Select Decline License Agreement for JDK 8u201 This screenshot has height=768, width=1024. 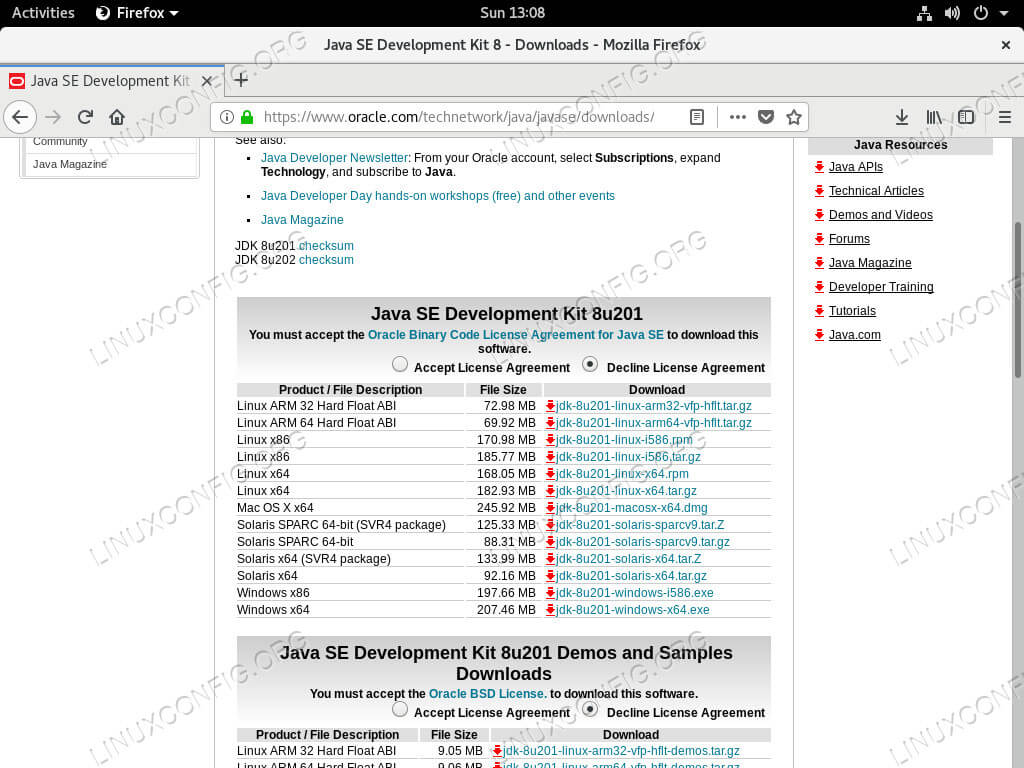590,364
